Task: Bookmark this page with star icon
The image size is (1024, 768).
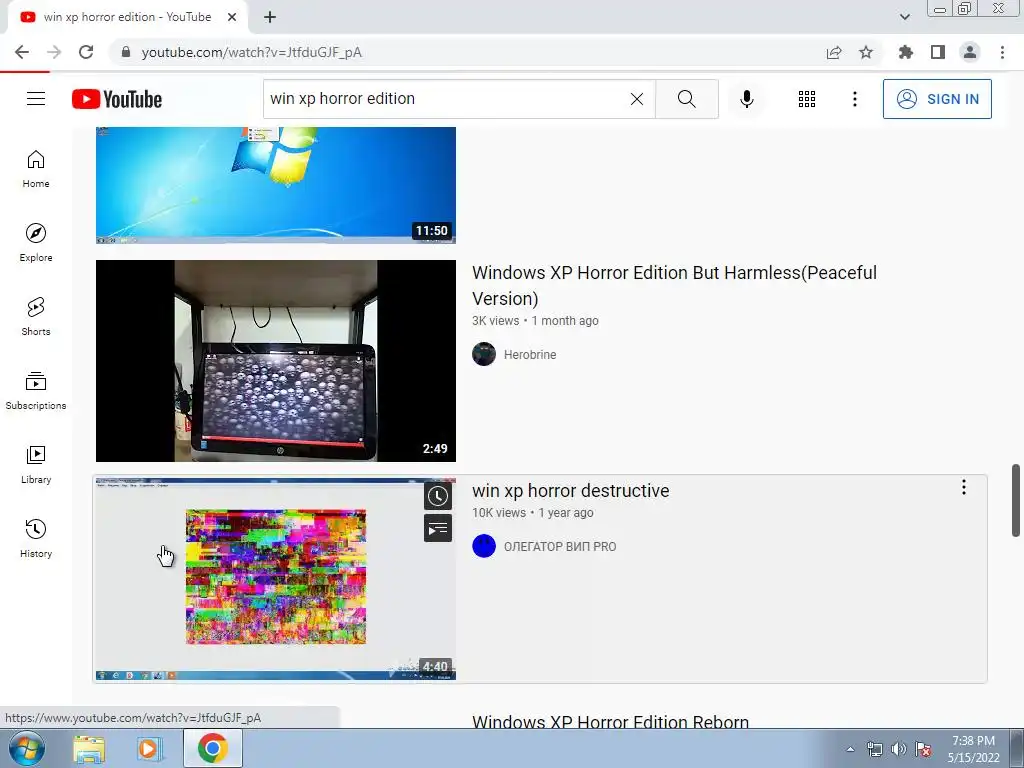Action: [865, 52]
